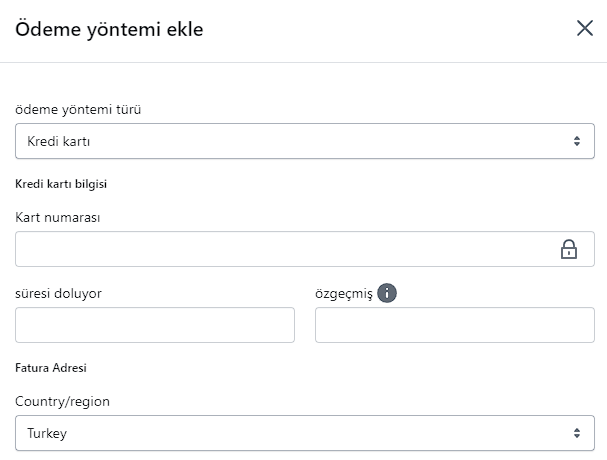Viewport: 607px width, 460px height.
Task: Click the 'süresi doluyor' label
Action: (x=59, y=293)
